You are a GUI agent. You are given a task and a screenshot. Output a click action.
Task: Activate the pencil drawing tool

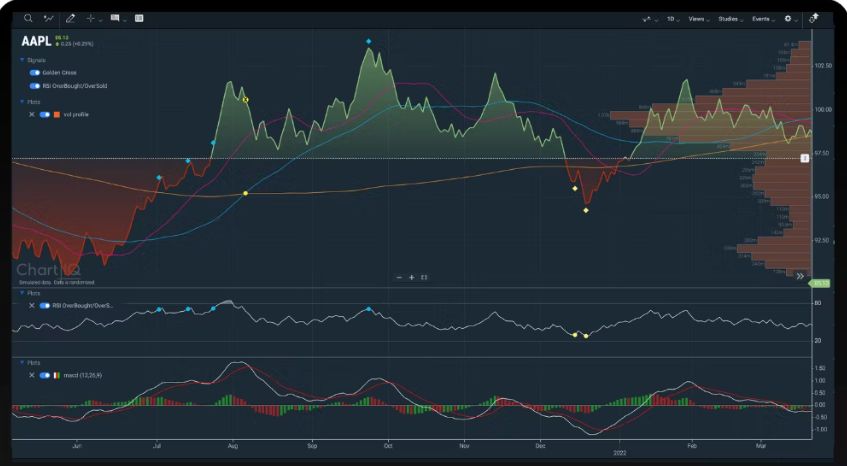click(x=70, y=18)
